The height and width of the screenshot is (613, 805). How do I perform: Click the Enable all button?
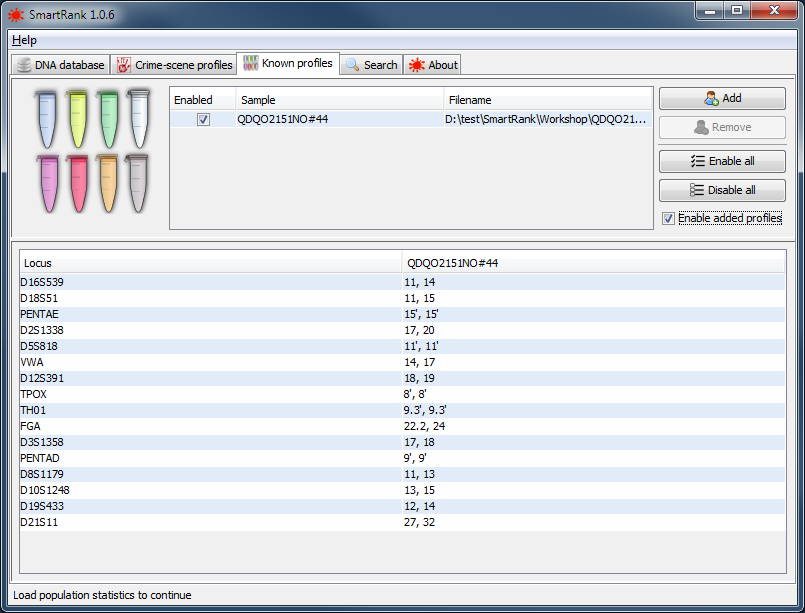pyautogui.click(x=722, y=161)
